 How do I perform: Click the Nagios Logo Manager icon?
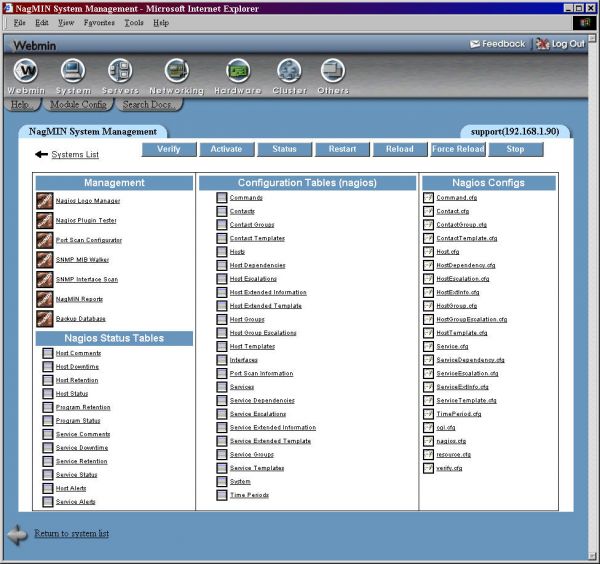(x=45, y=201)
